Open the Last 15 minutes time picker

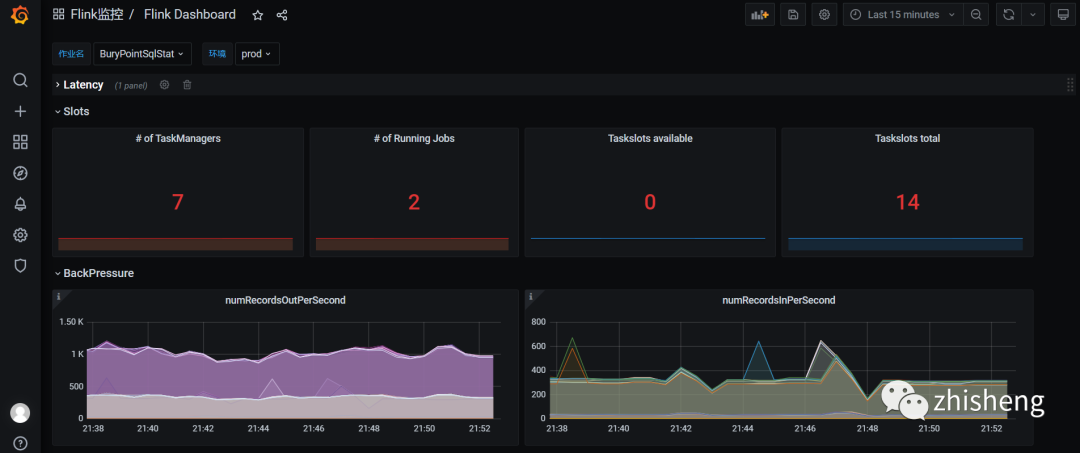click(903, 14)
